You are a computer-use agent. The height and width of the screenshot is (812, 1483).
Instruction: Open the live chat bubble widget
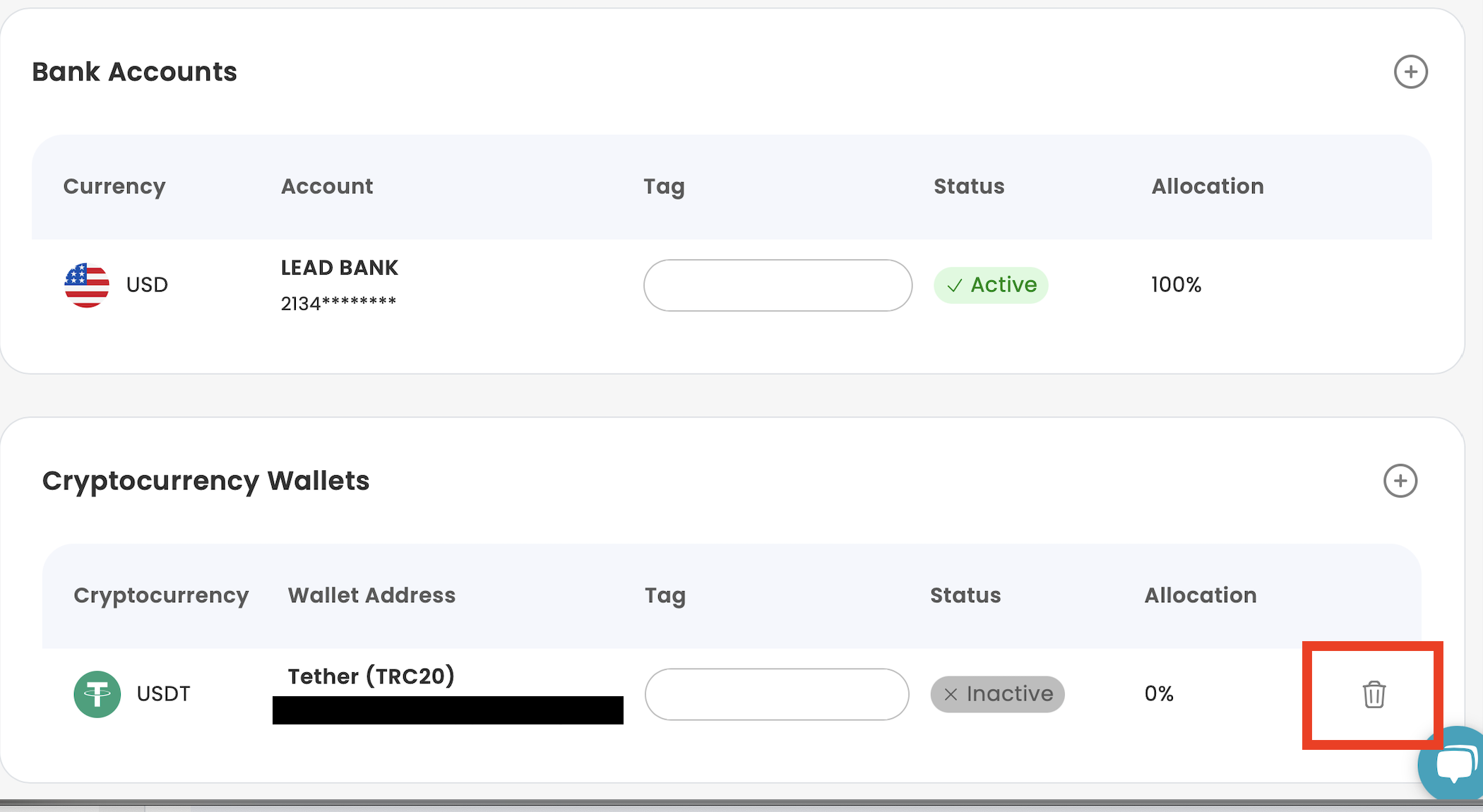coord(1453,765)
